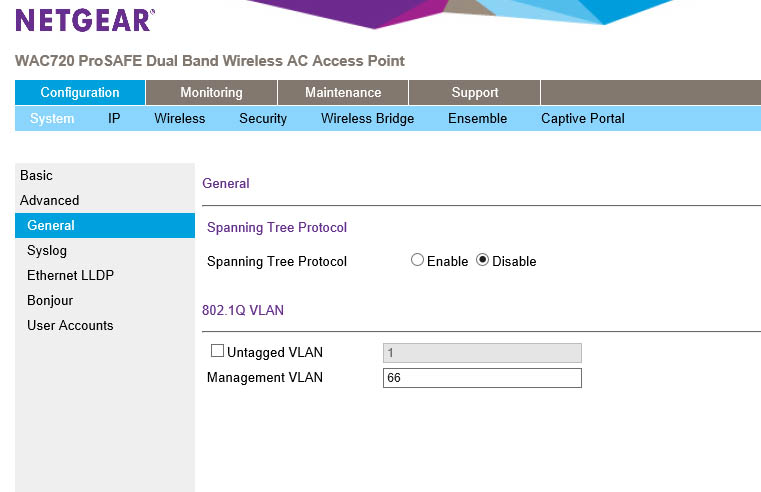Open the Wireless Bridge submenu
Image resolution: width=761 pixels, height=492 pixels.
[x=367, y=118]
